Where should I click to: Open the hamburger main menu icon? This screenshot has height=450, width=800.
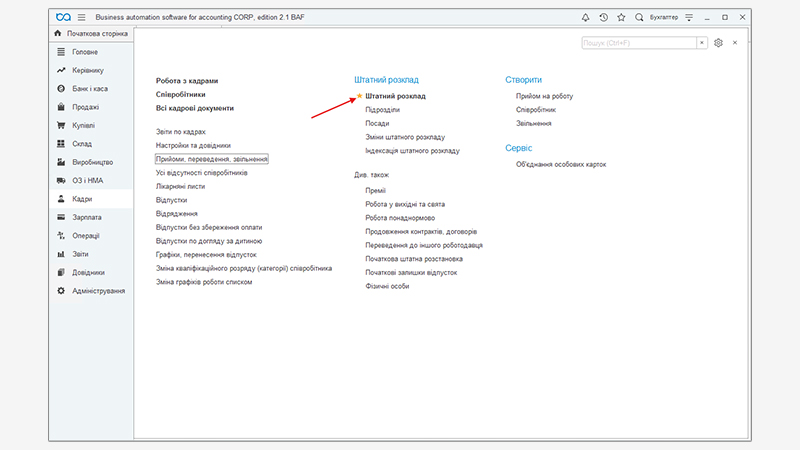[81, 17]
